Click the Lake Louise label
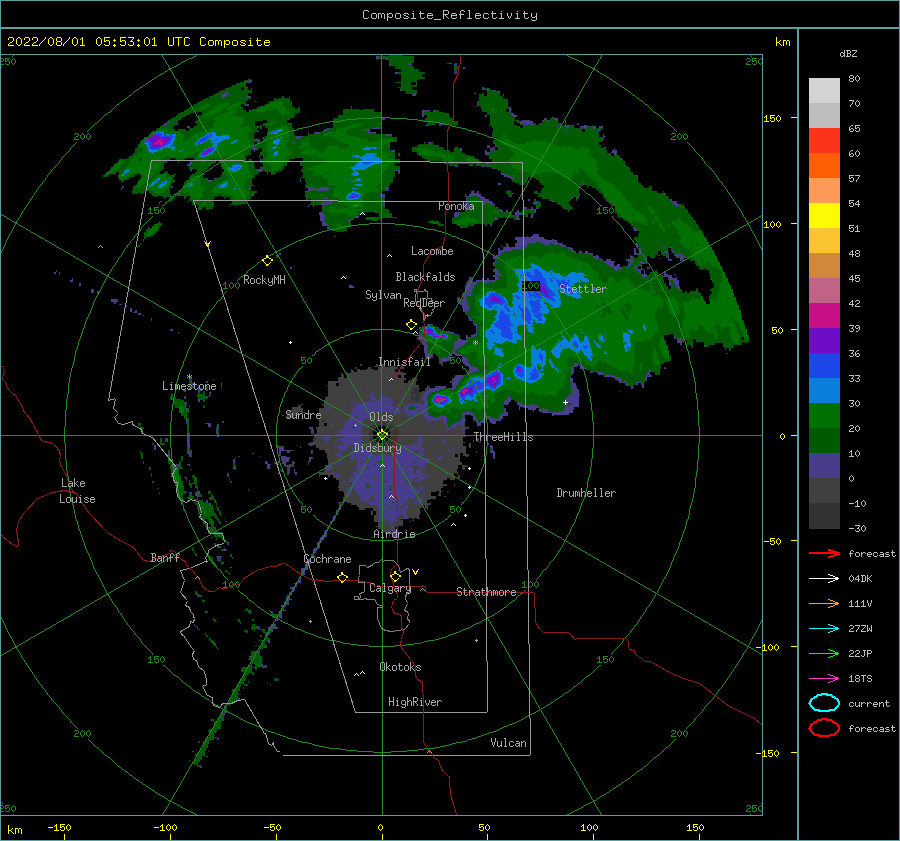The image size is (900, 841). [77, 491]
